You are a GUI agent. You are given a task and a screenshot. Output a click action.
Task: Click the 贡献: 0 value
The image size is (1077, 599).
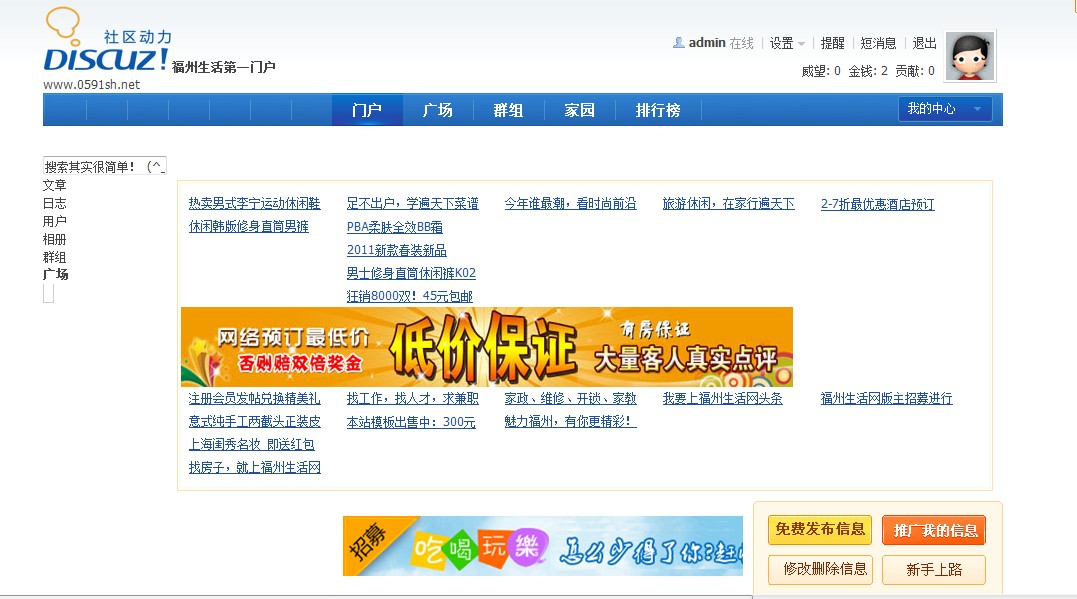[915, 71]
